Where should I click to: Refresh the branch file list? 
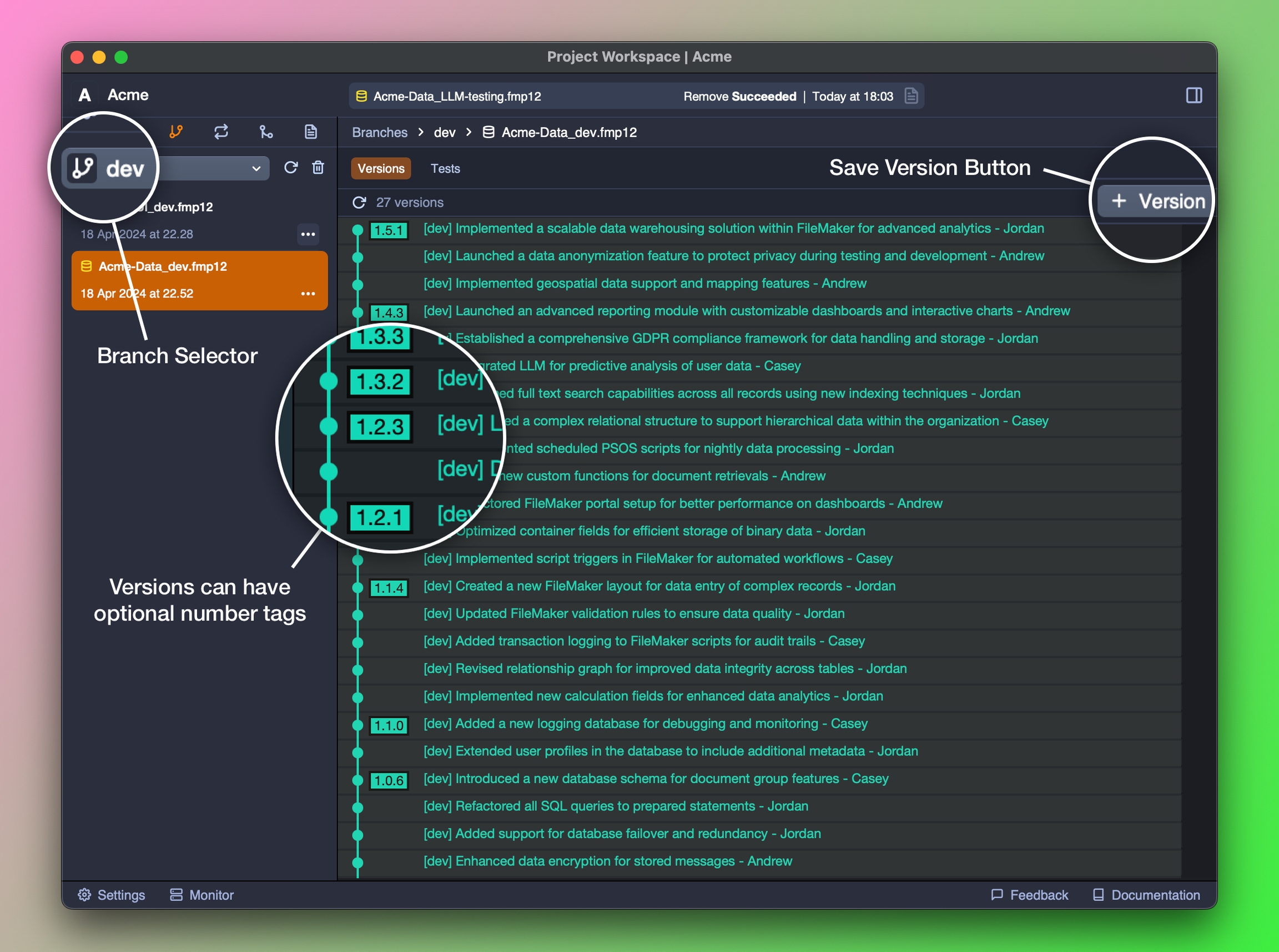point(291,168)
